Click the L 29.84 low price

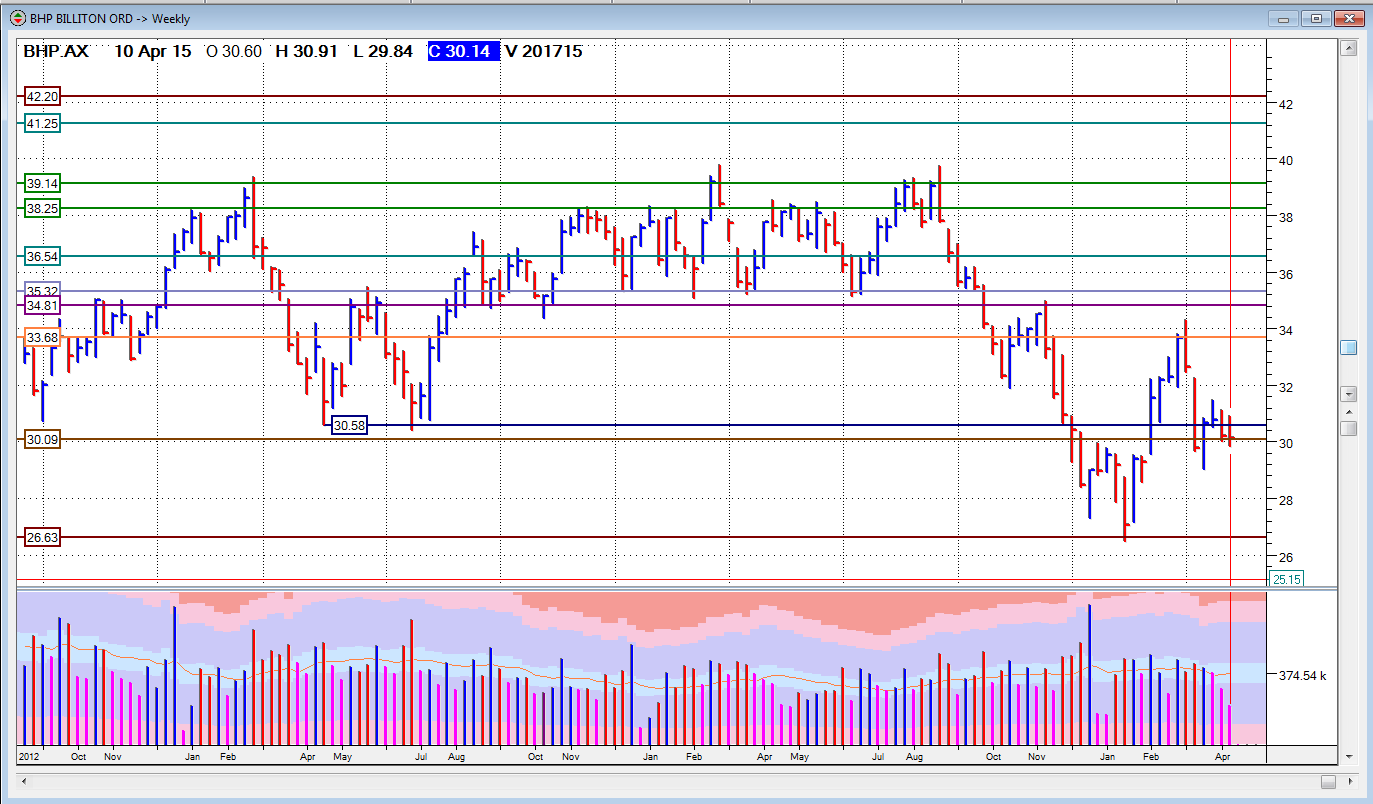384,51
